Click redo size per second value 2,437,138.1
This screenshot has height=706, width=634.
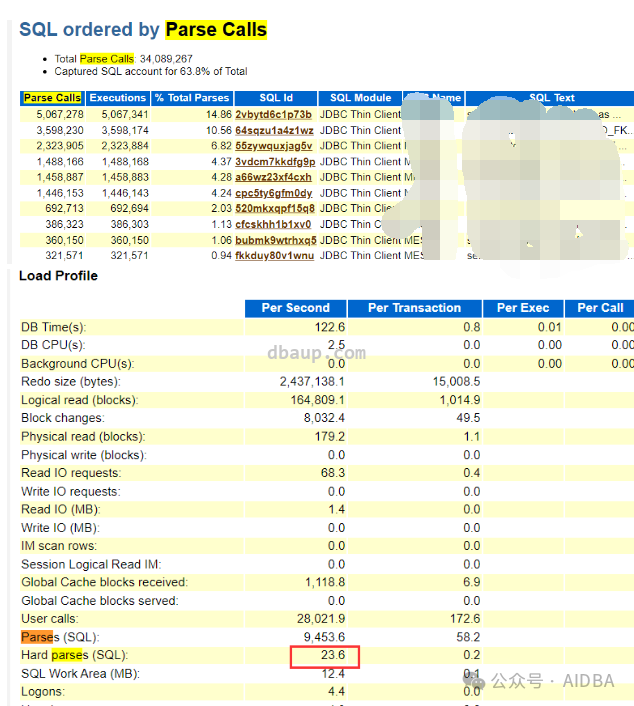(312, 381)
